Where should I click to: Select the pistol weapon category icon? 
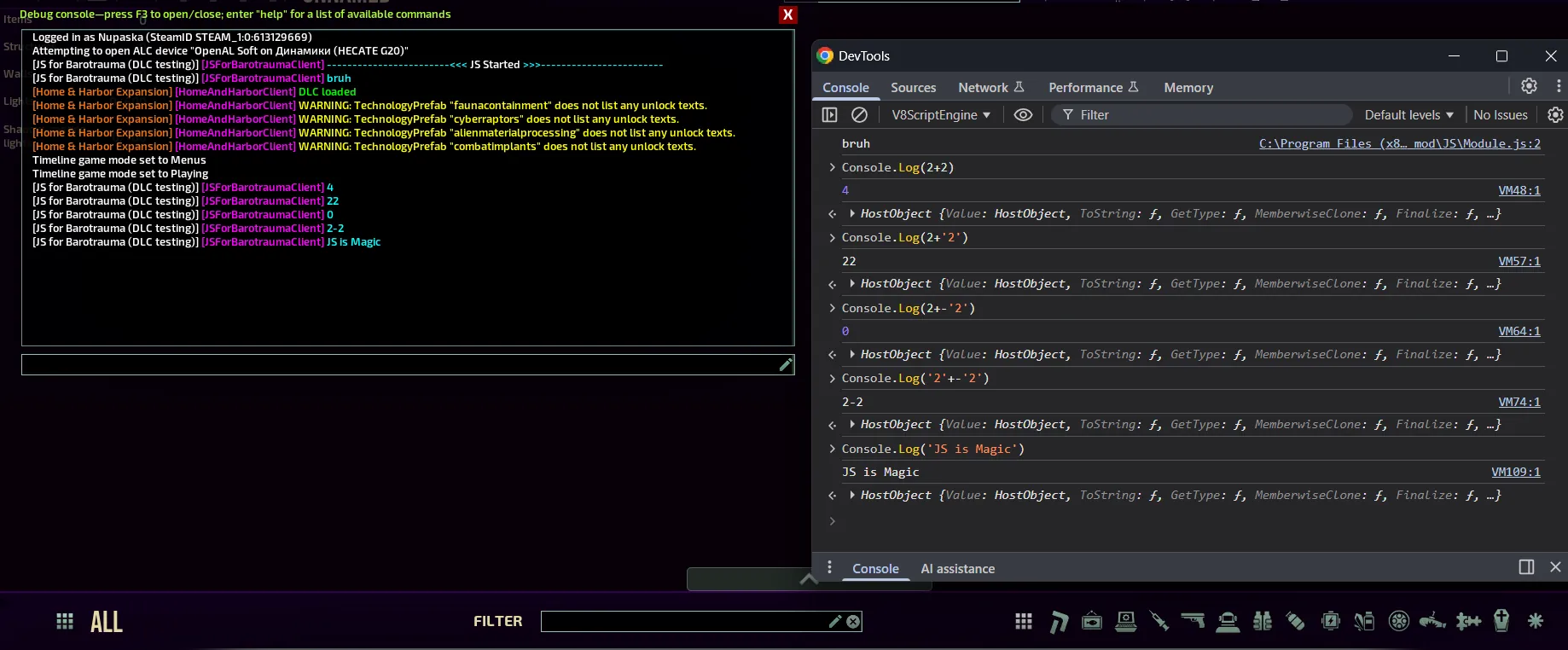1193,621
